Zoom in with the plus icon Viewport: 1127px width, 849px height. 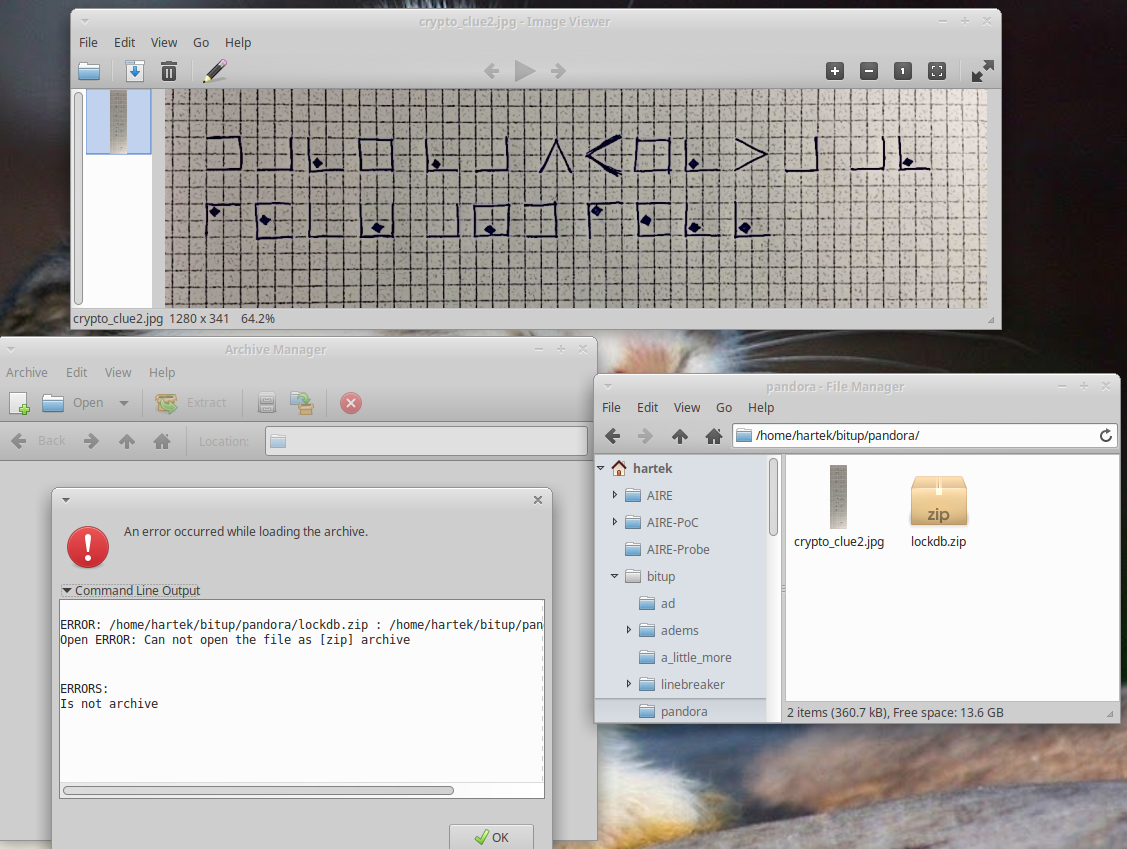pyautogui.click(x=835, y=71)
